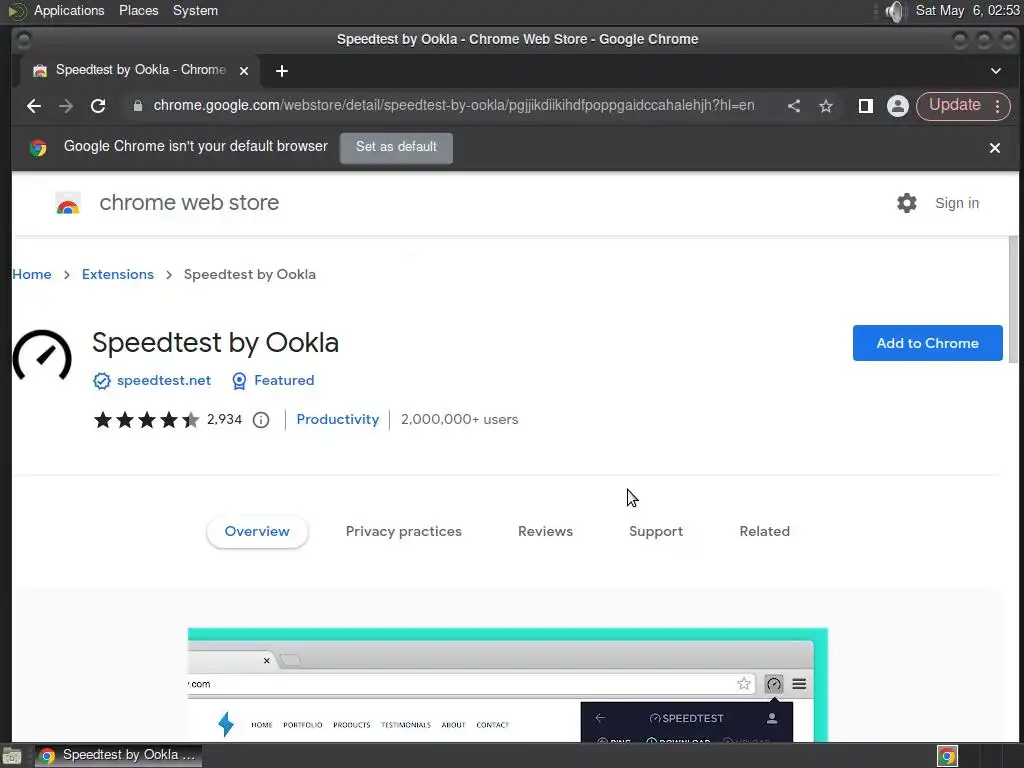This screenshot has width=1024, height=768.
Task: Set Chrome as the default browser
Action: point(396,148)
